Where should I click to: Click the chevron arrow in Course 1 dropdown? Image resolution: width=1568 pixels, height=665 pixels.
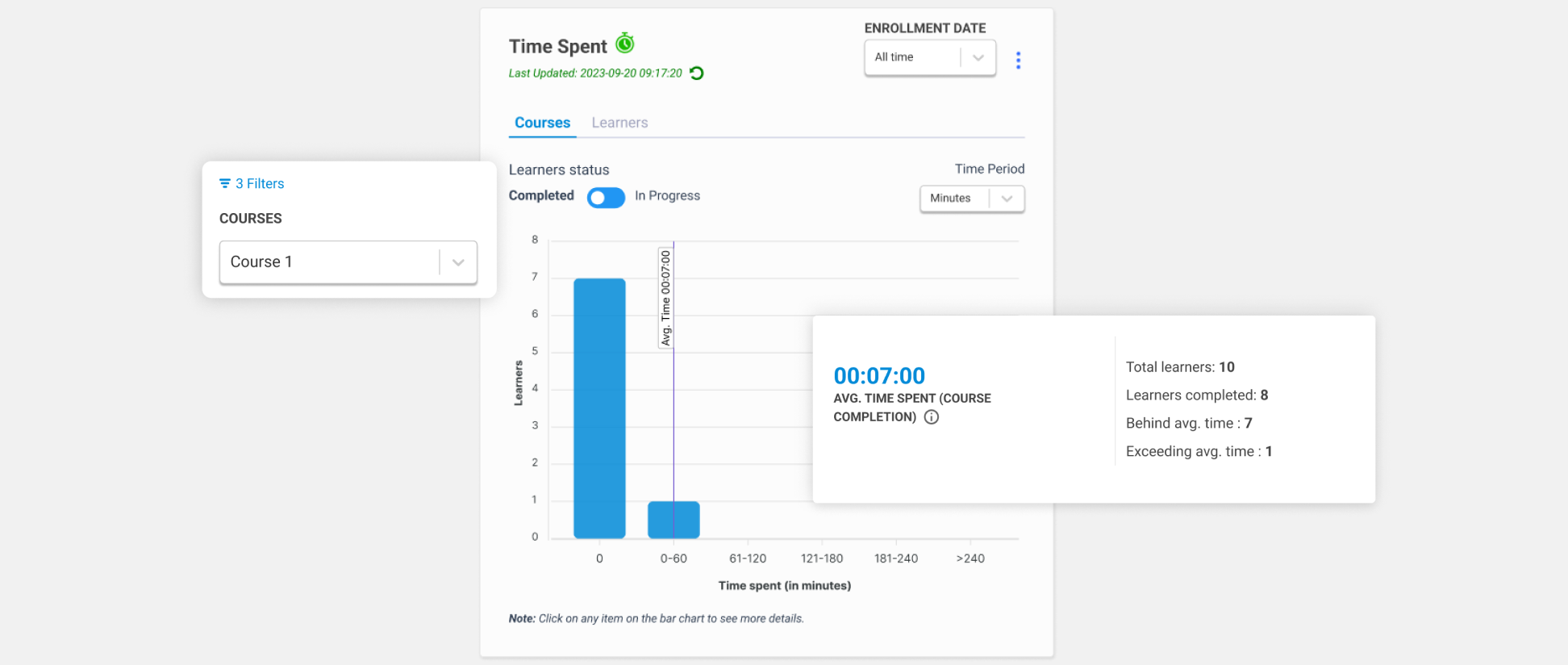(458, 262)
